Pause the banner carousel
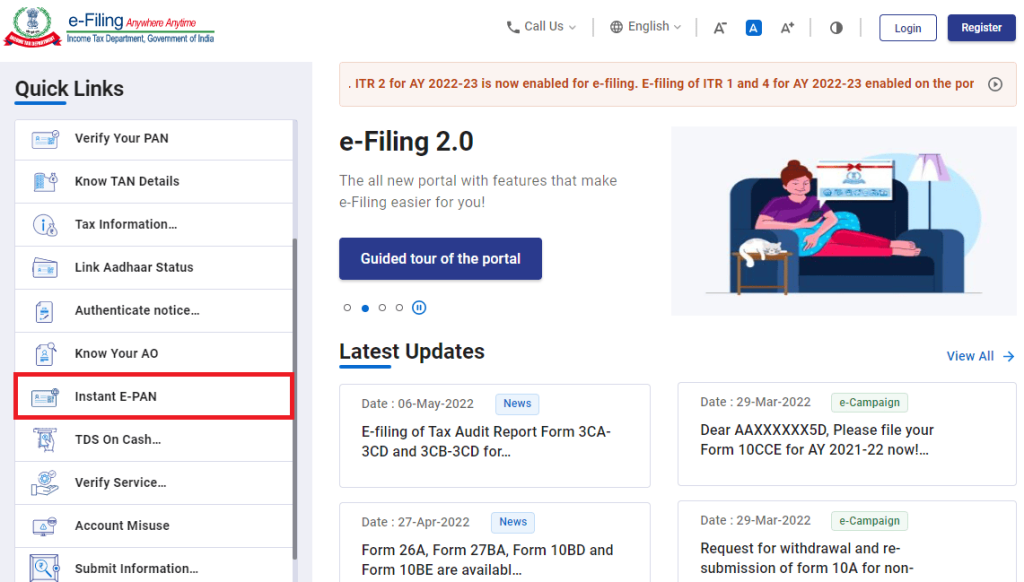This screenshot has height=582, width=1024. pyautogui.click(x=419, y=308)
